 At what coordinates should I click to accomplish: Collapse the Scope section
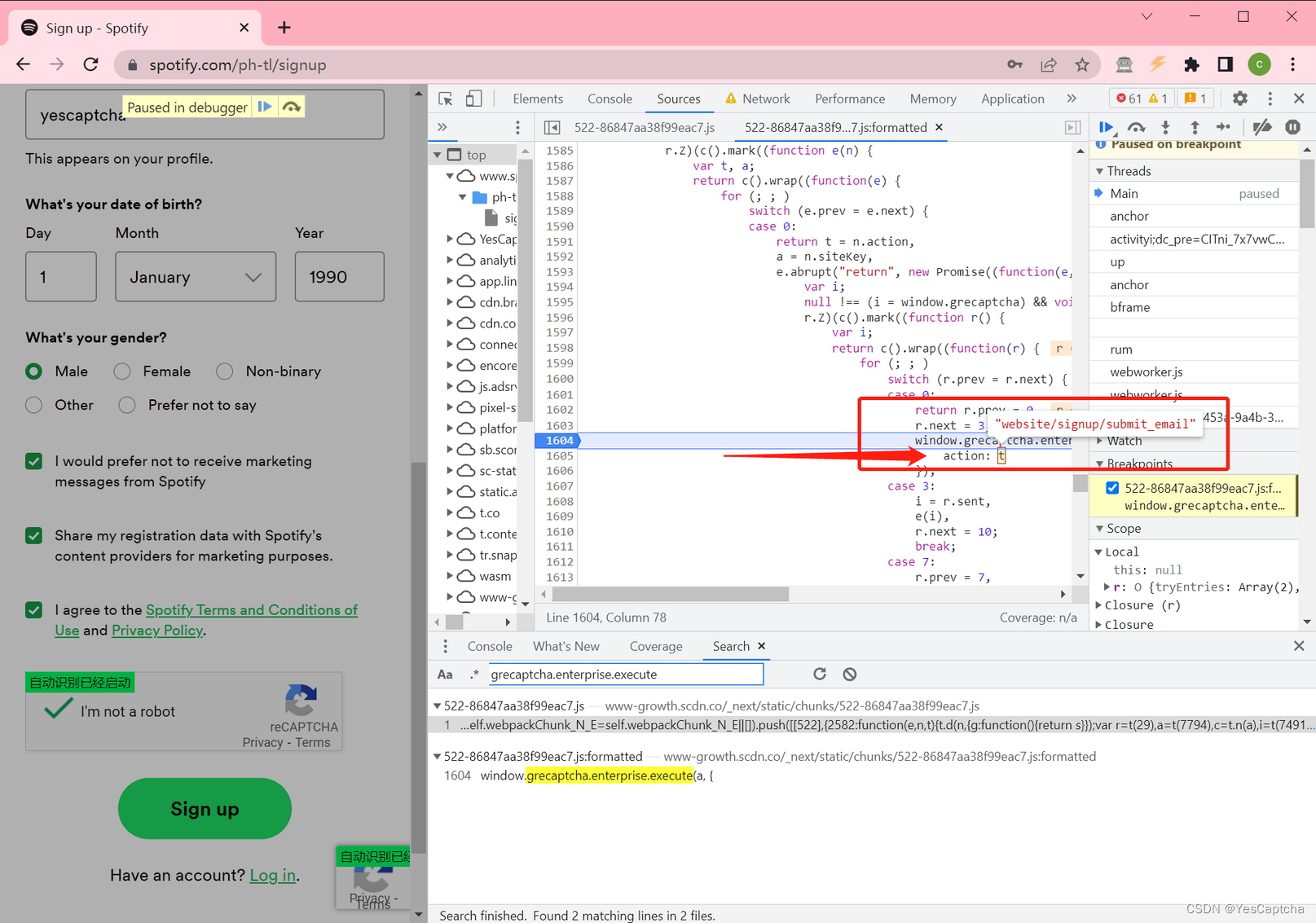coord(1100,529)
